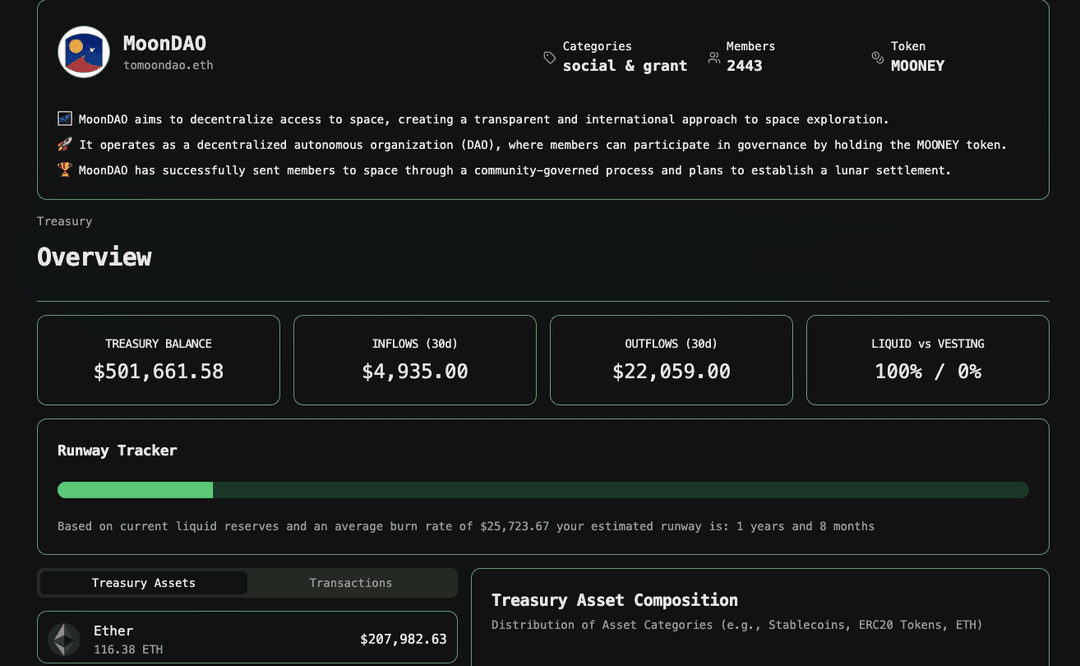Click the rocket emoji in the description
This screenshot has height=666, width=1080.
coord(65,145)
